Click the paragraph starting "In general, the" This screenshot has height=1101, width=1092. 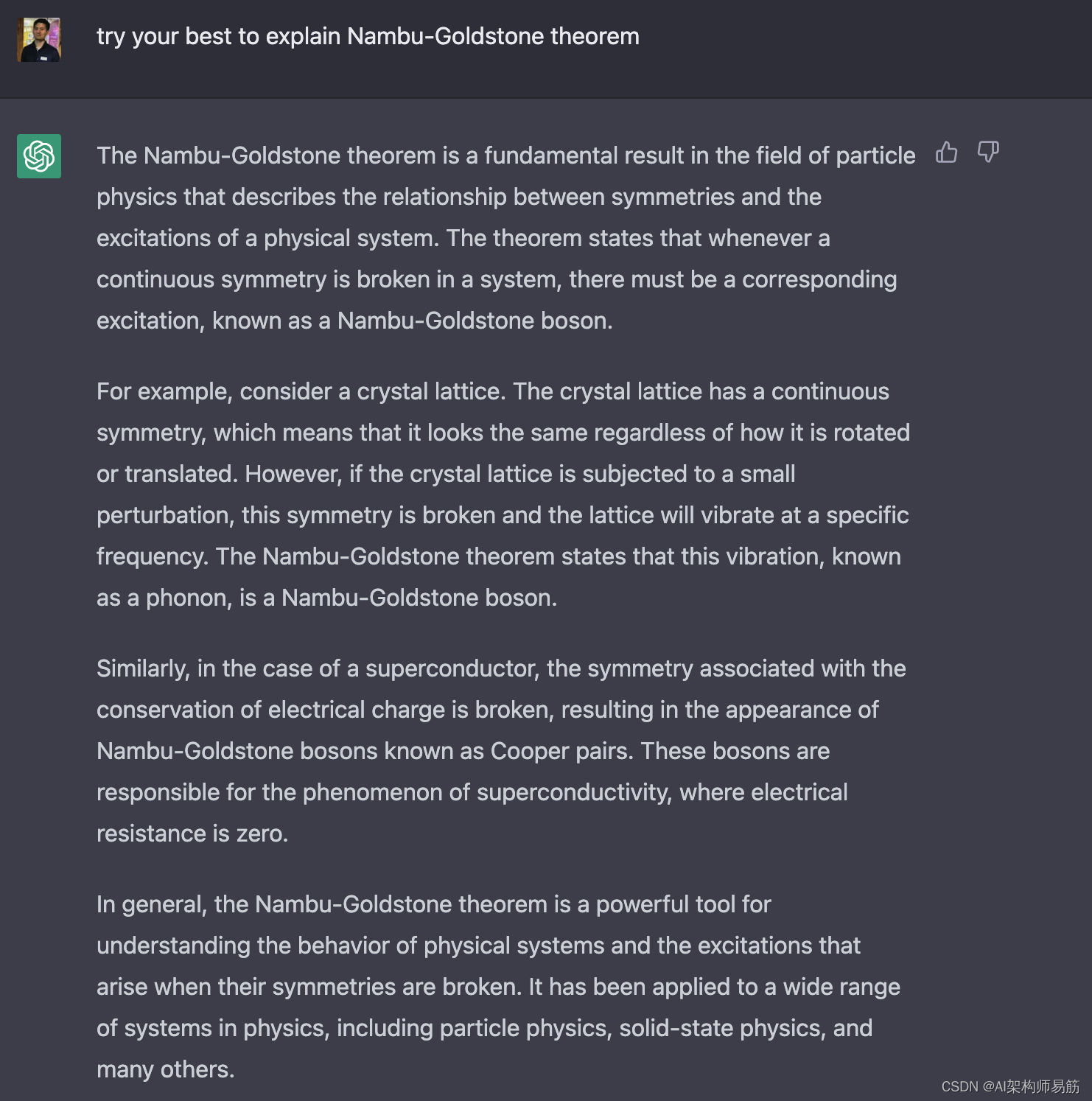(498, 987)
